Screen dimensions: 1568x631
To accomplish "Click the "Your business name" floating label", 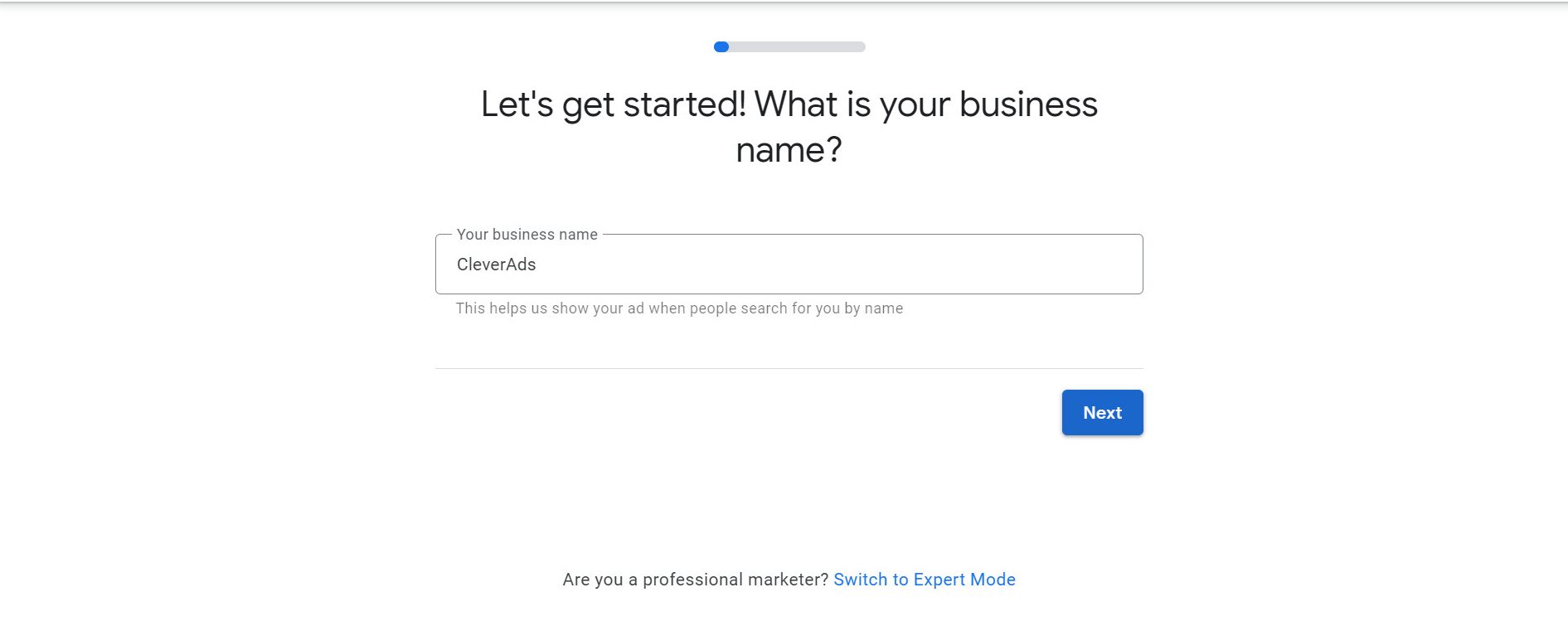I will (527, 235).
